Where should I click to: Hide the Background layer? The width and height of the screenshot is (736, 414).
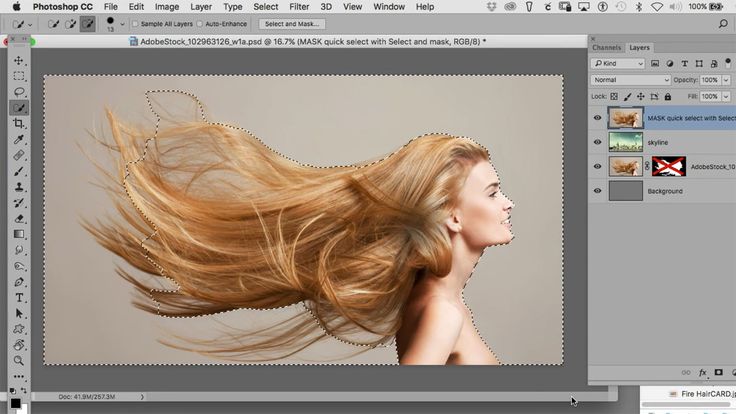pos(598,190)
